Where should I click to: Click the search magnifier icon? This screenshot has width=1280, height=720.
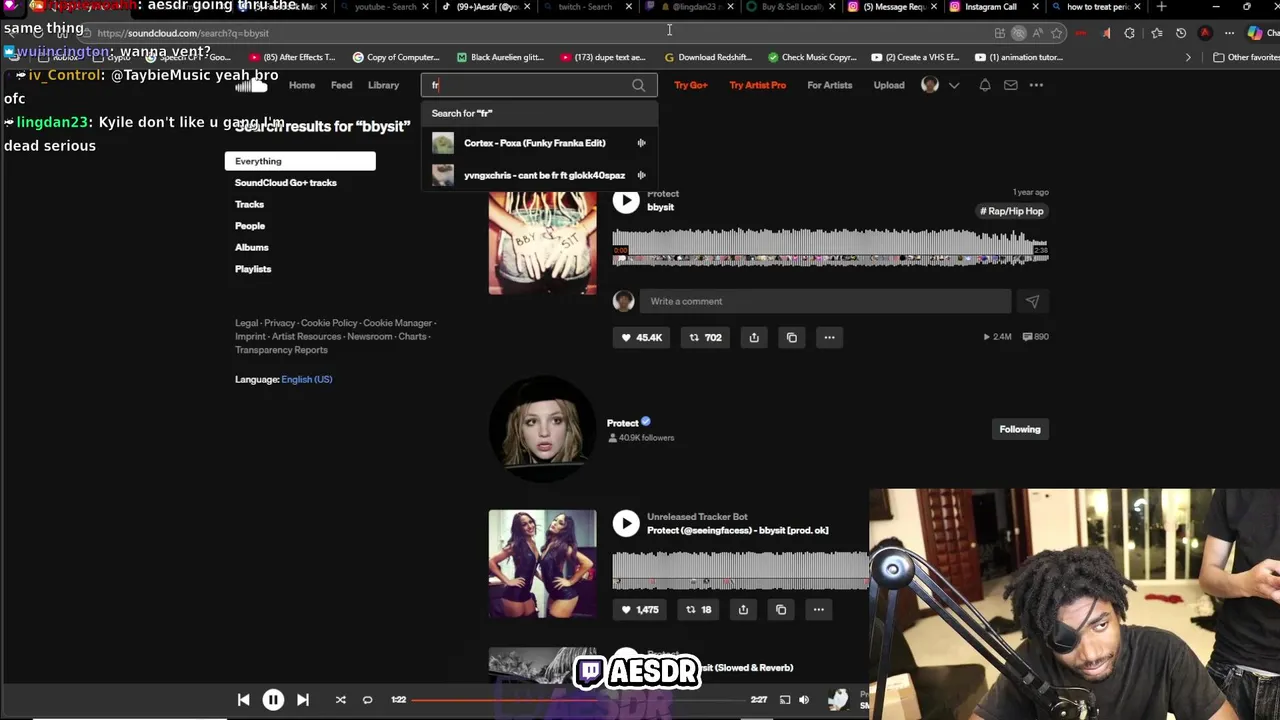coord(638,85)
